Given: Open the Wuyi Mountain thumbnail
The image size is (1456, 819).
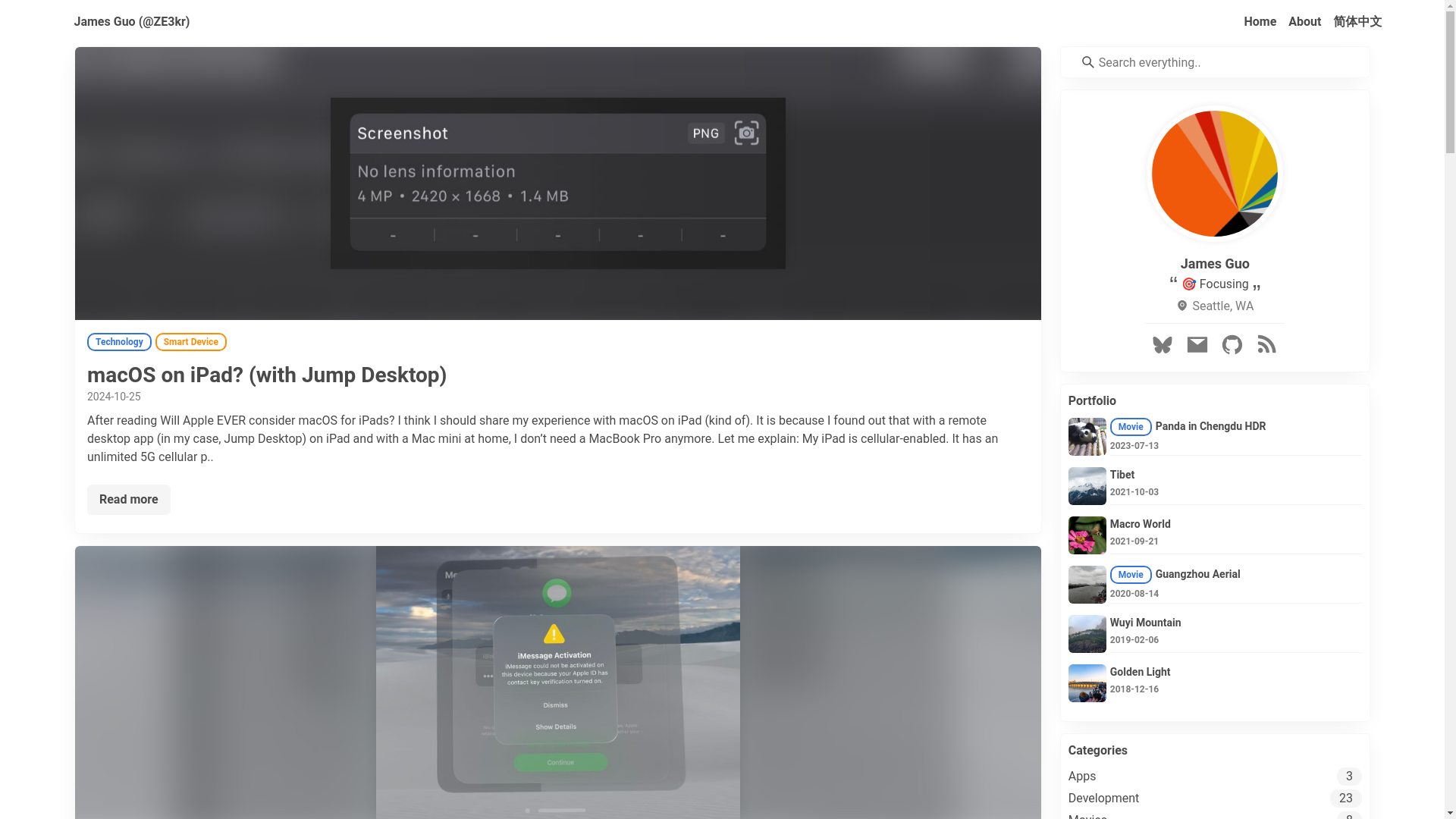Looking at the screenshot, I should point(1087,634).
